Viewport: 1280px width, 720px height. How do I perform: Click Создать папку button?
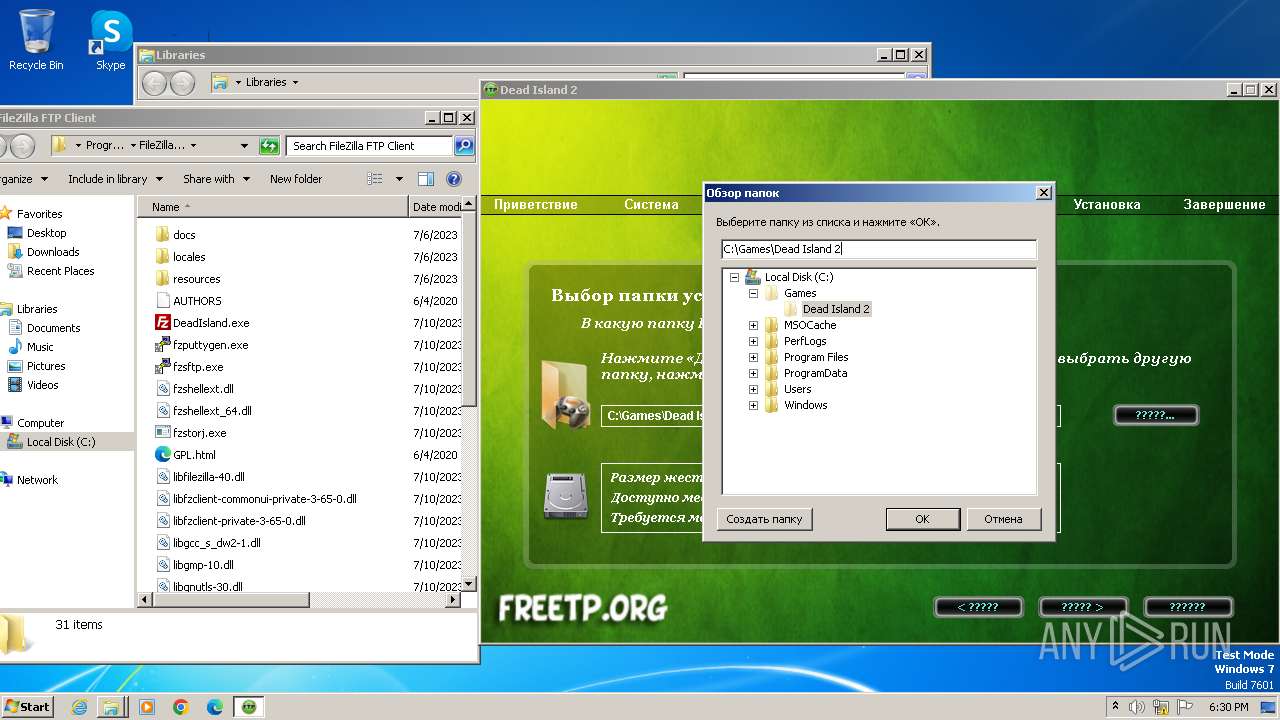(x=764, y=519)
